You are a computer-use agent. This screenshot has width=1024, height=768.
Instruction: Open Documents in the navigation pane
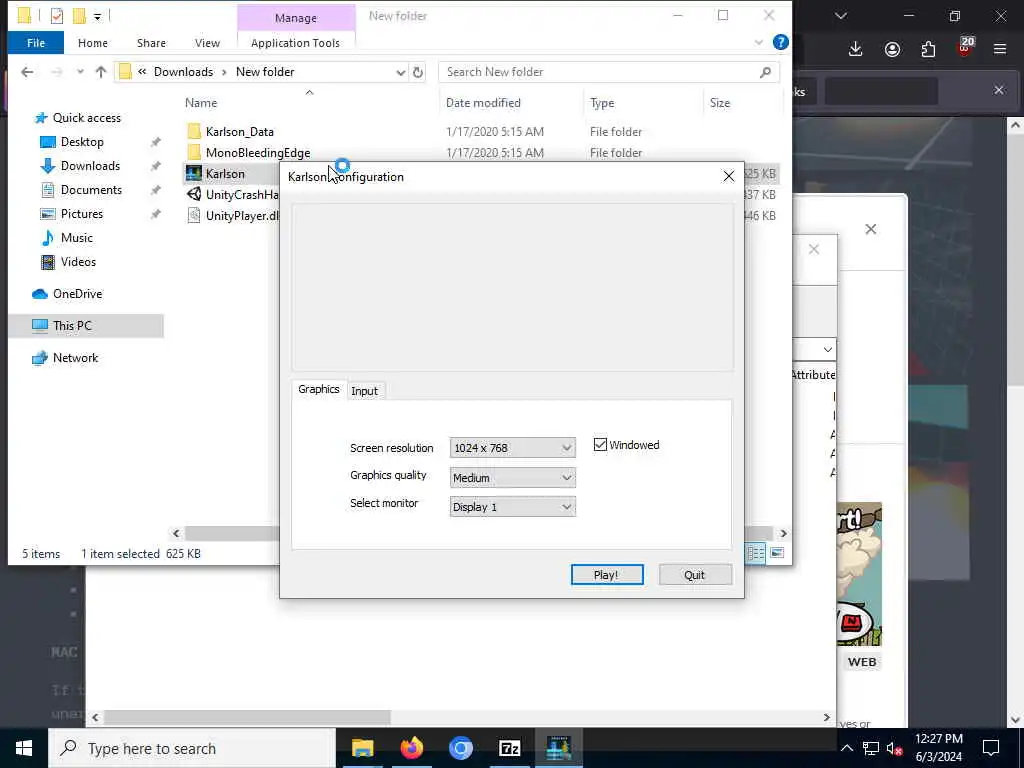tap(91, 190)
